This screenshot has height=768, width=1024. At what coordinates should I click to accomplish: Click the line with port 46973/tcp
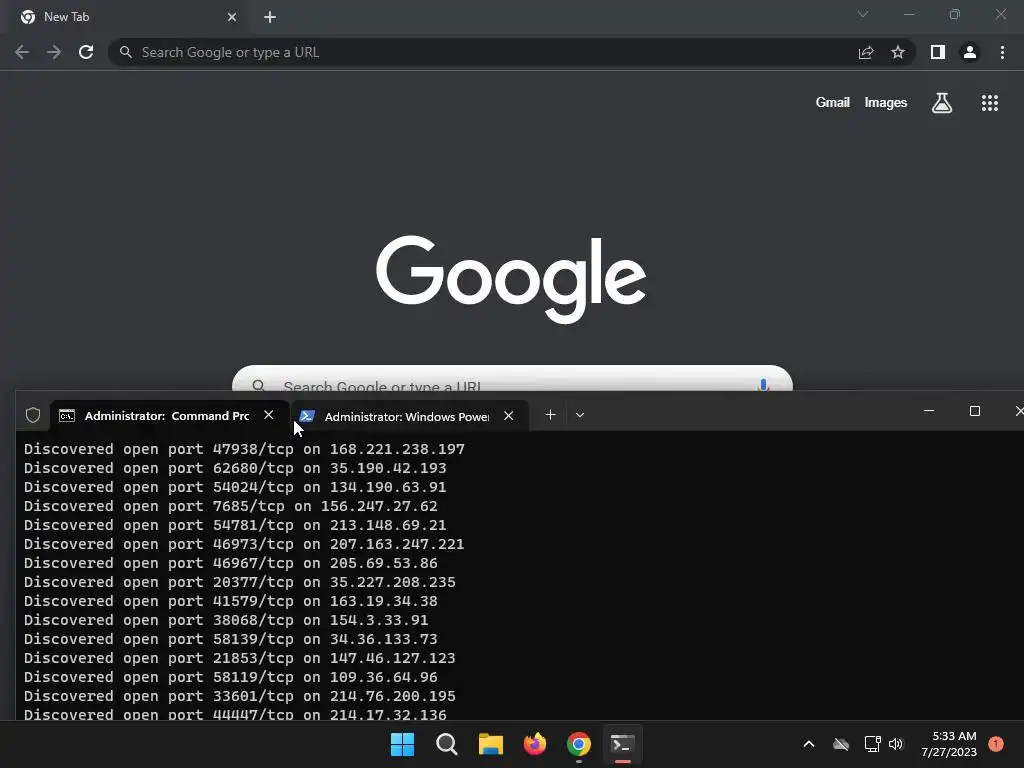[244, 544]
